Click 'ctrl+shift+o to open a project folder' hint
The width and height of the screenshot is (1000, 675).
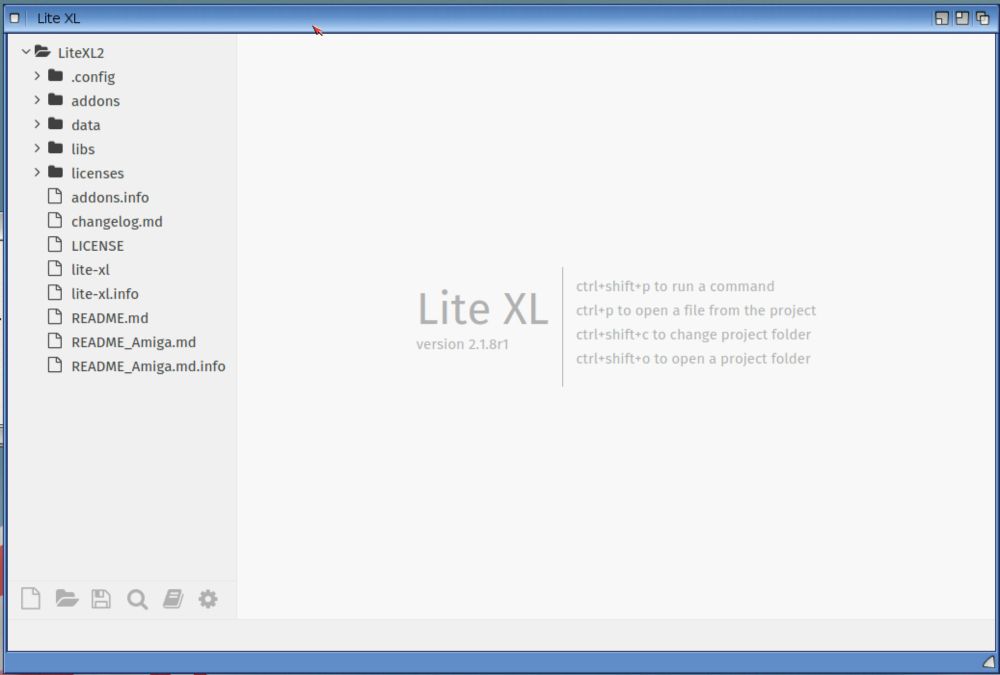tap(693, 359)
